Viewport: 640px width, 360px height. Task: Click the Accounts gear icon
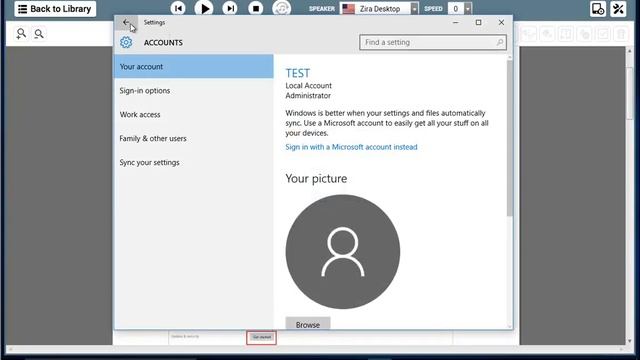click(x=126, y=42)
